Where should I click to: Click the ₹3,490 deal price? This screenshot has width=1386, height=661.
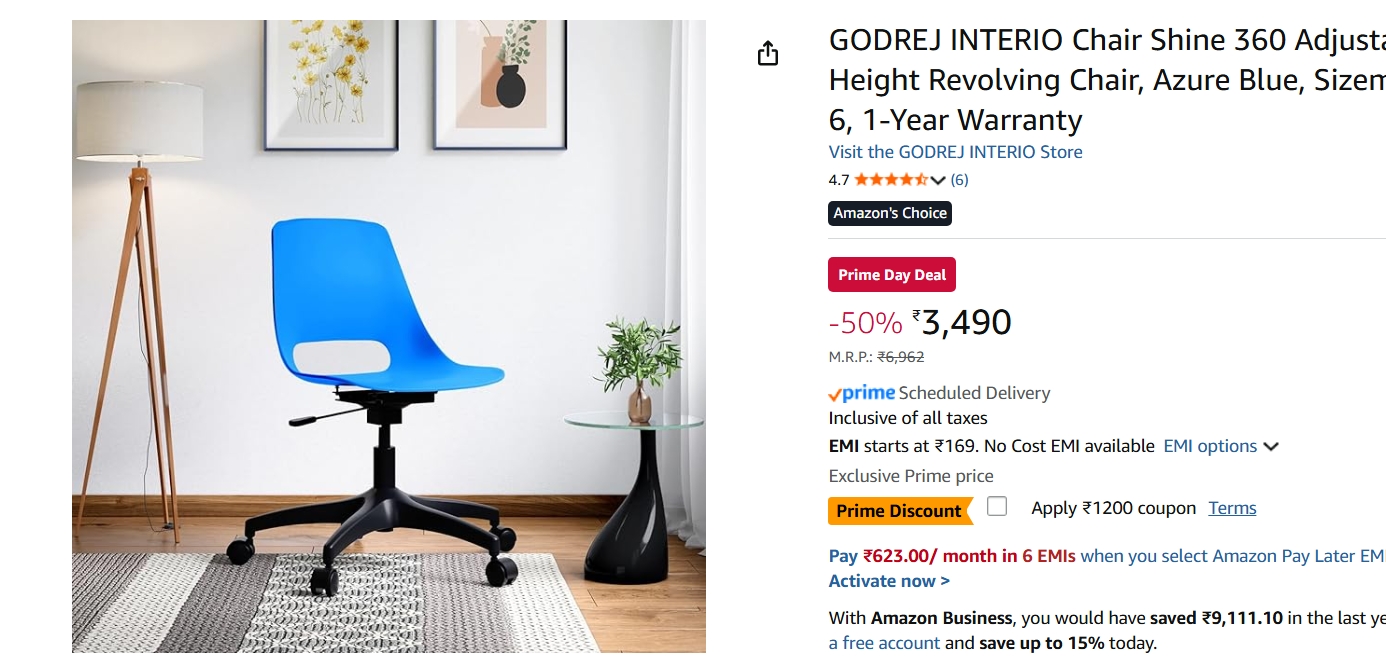pyautogui.click(x=961, y=322)
